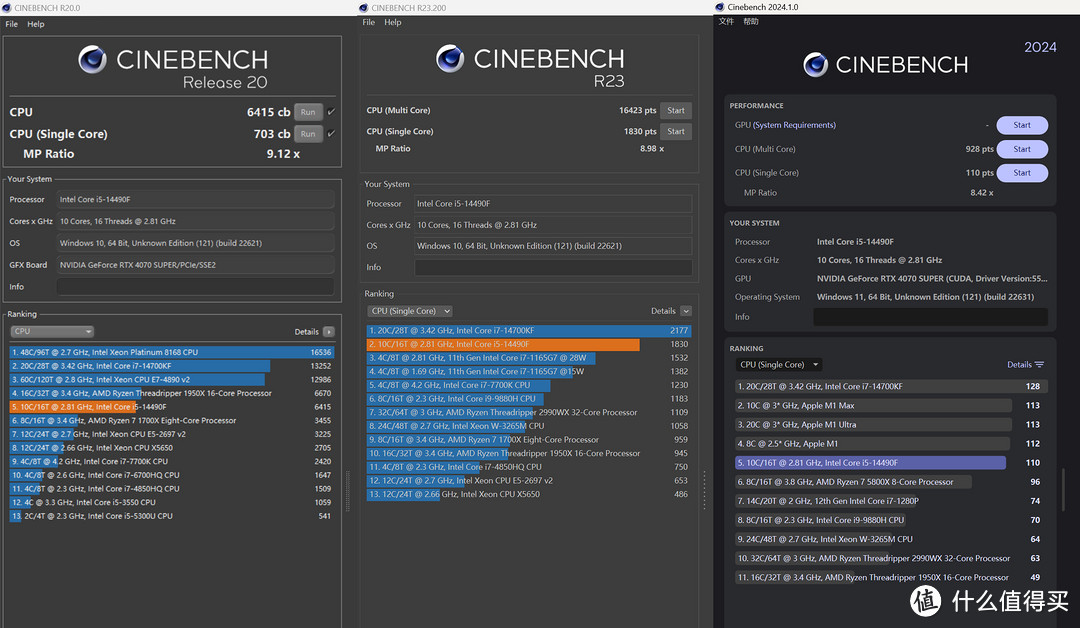
Task: Click the Cinebench 2024 Details filter icon
Action: (x=1039, y=364)
